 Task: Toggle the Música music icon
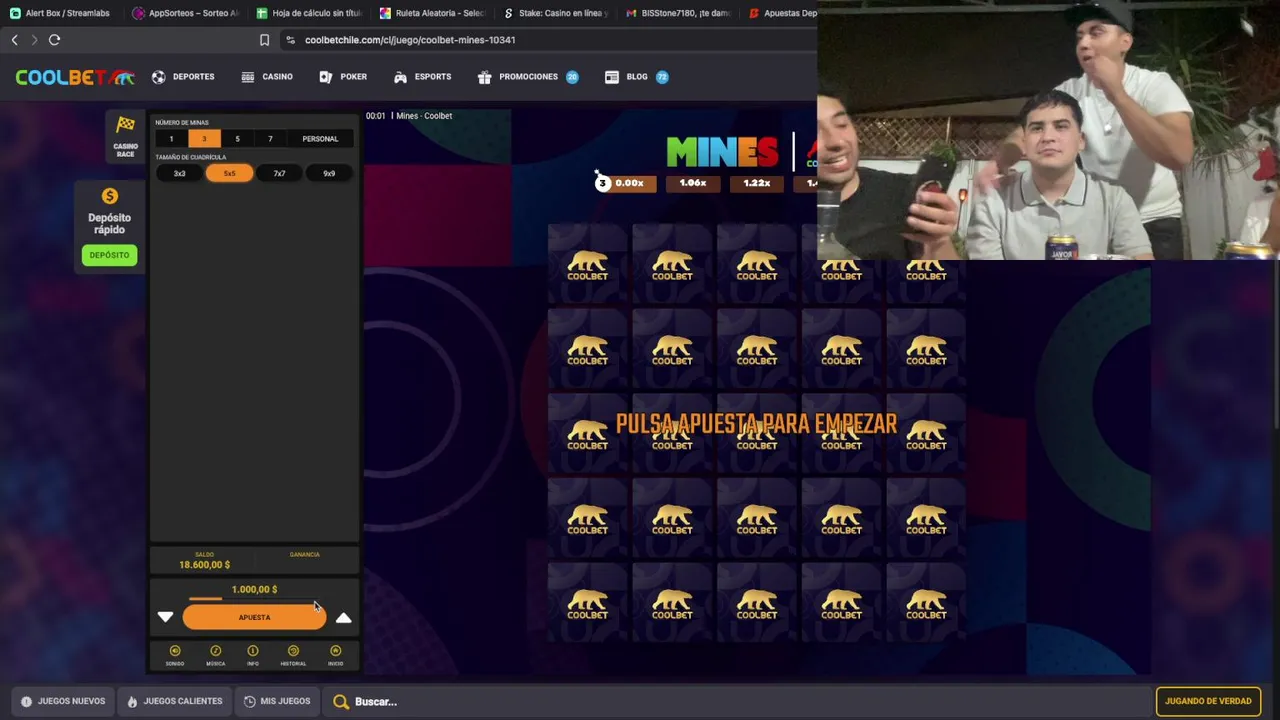point(215,651)
